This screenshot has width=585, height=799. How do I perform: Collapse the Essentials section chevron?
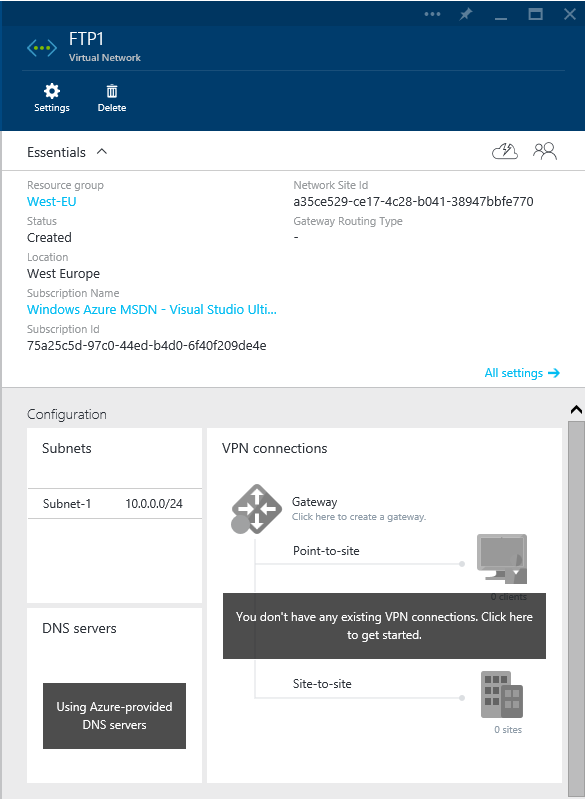(102, 151)
